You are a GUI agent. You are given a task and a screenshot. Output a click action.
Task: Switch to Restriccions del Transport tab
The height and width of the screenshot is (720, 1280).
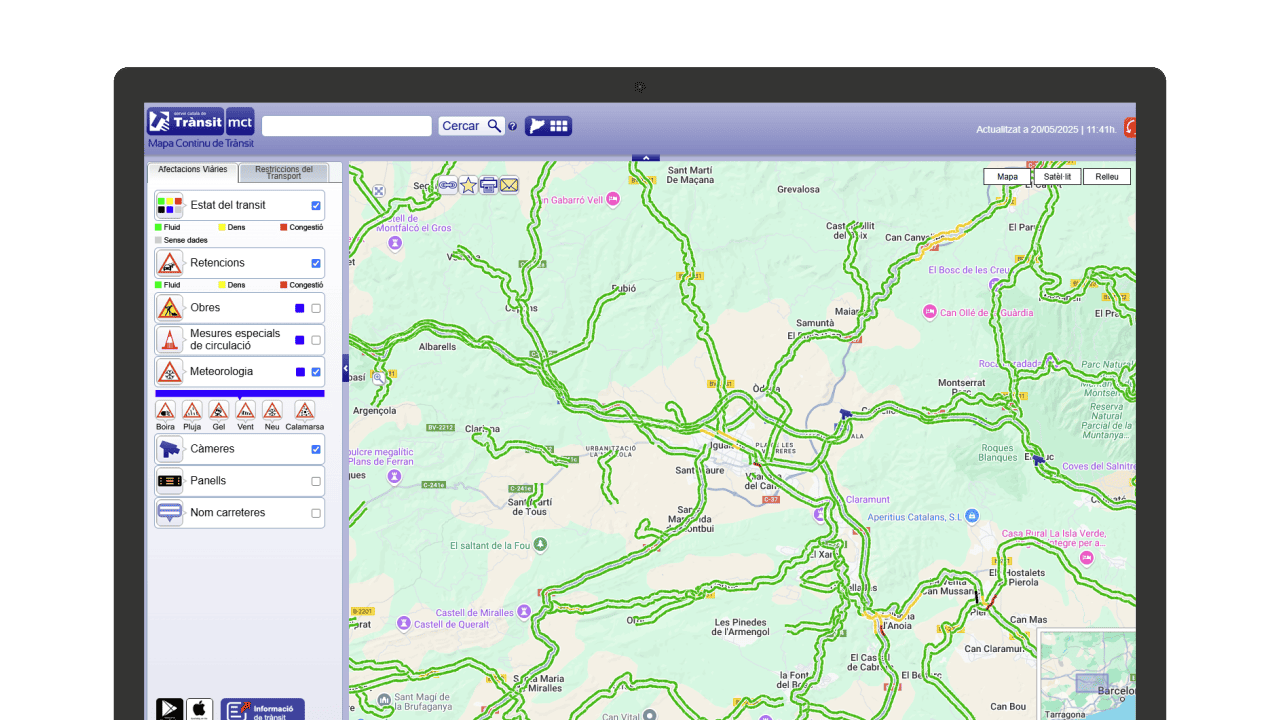tap(284, 172)
